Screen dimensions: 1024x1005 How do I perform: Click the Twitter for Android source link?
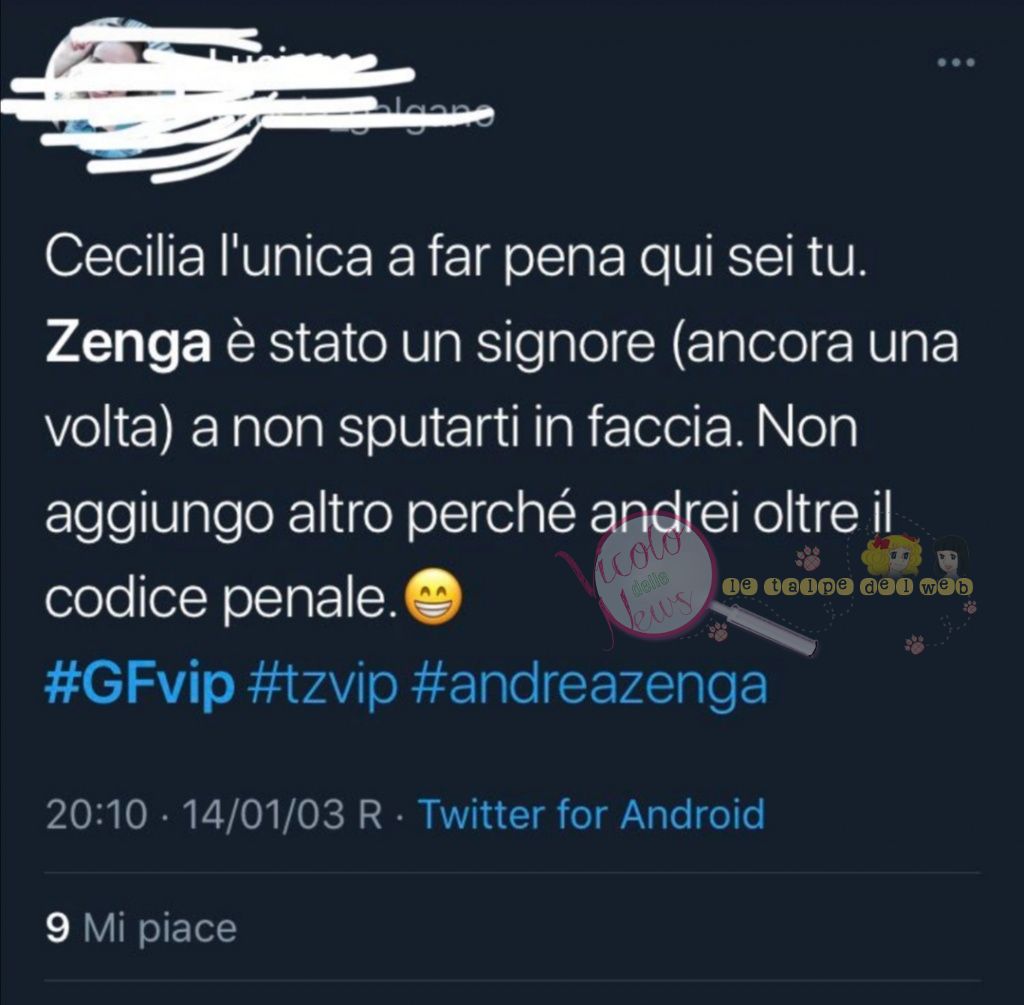591,814
